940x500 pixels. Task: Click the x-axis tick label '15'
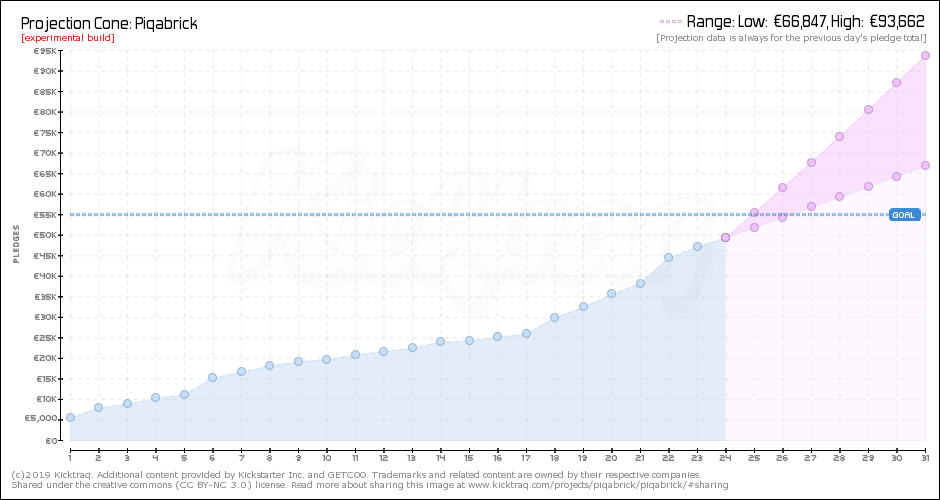469,458
